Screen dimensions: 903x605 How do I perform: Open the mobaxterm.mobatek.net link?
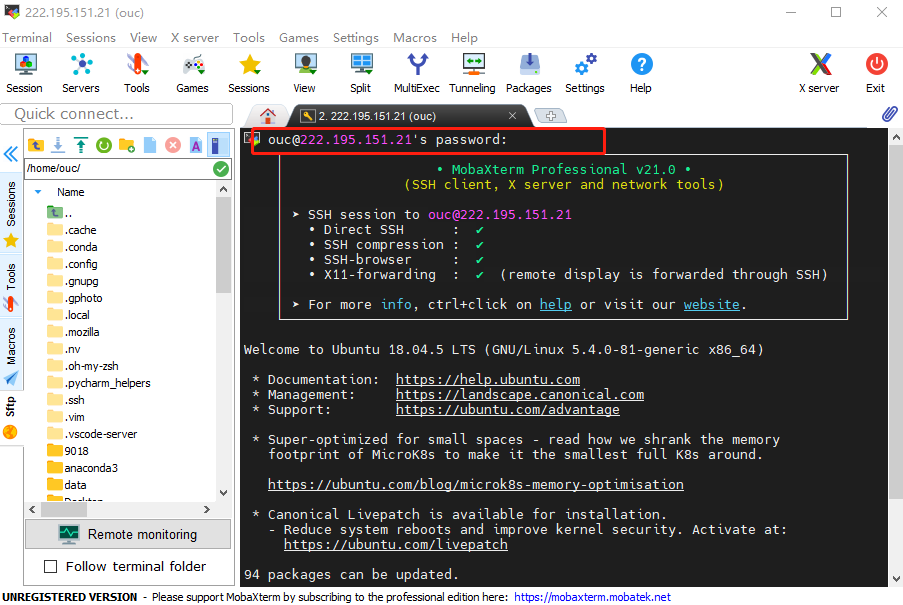pos(592,597)
